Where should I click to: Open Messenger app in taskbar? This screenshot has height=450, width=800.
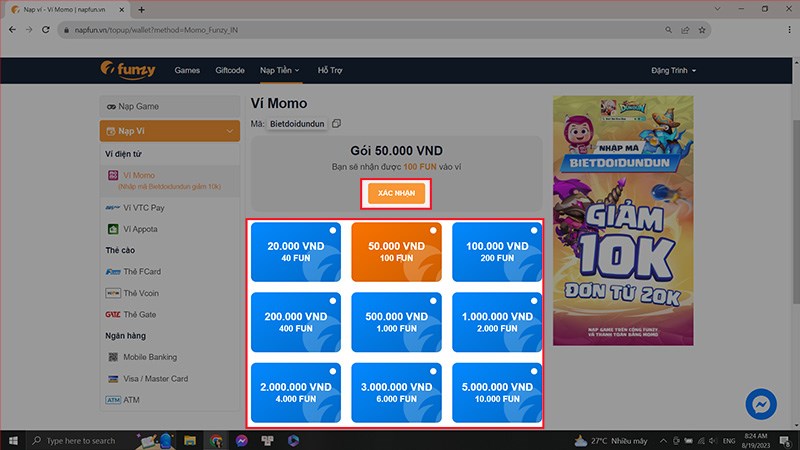point(242,440)
